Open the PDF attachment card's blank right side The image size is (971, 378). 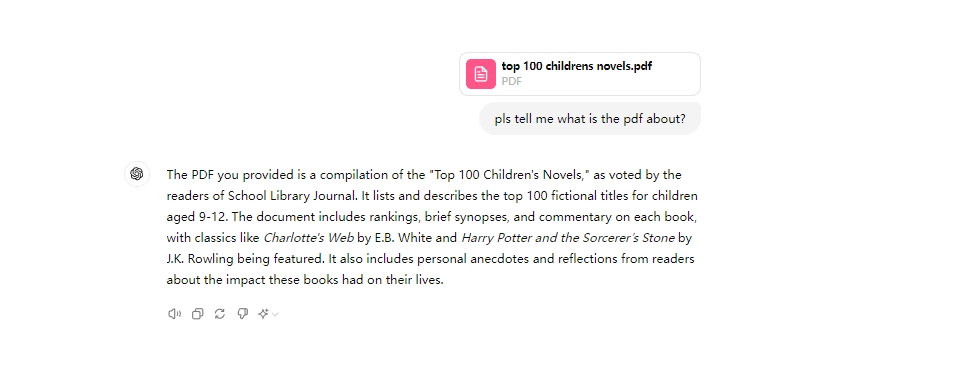click(676, 74)
